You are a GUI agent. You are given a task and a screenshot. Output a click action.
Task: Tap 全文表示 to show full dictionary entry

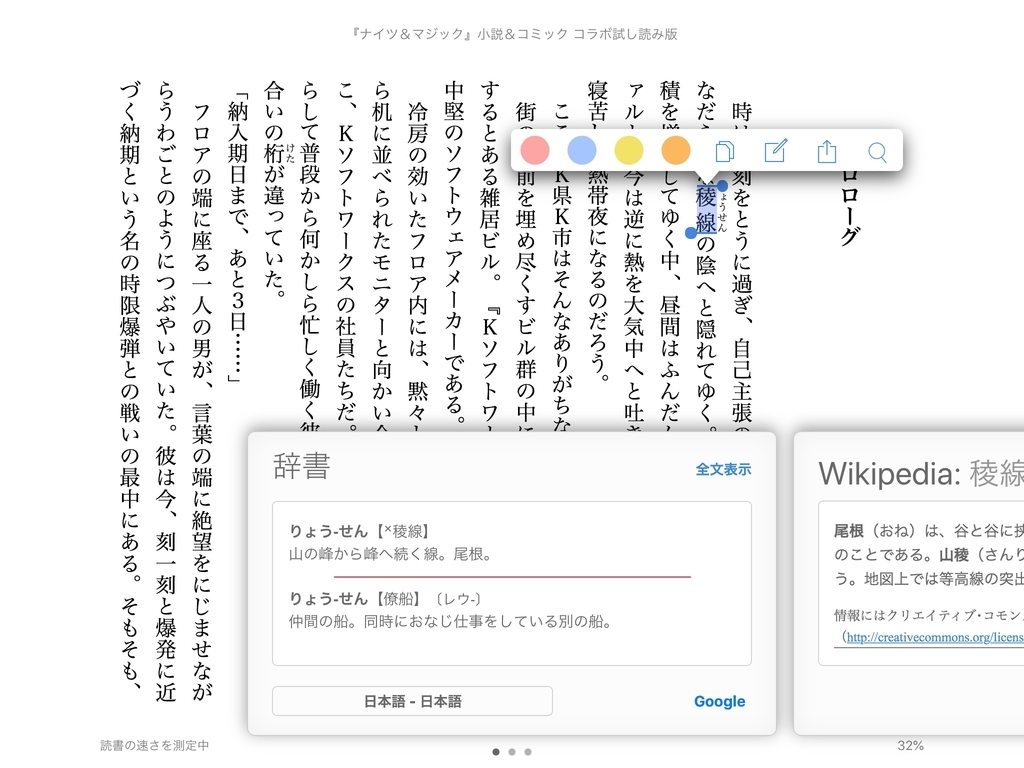point(724,468)
